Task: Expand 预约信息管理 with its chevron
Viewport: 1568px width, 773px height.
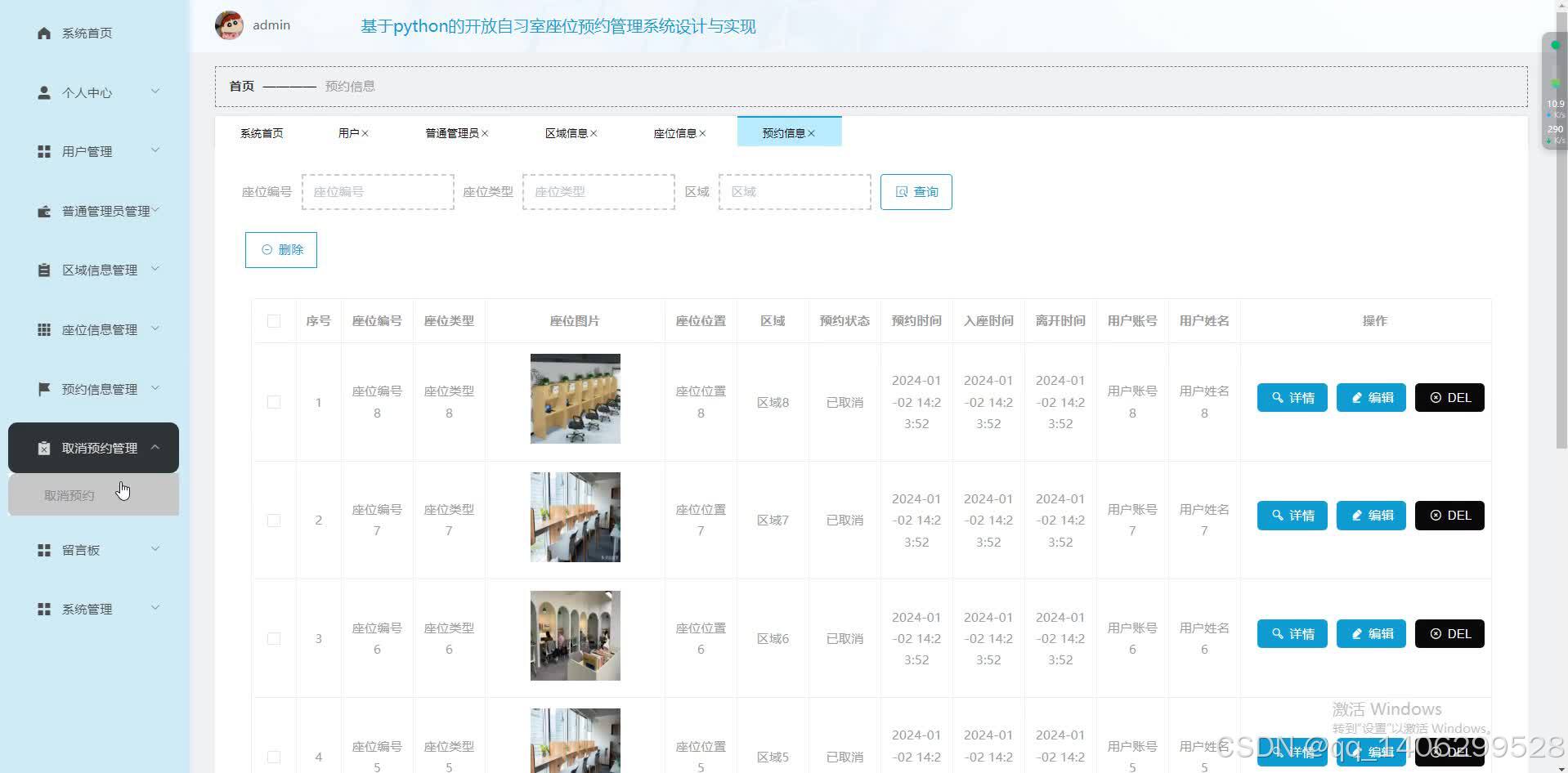Action: pyautogui.click(x=155, y=388)
